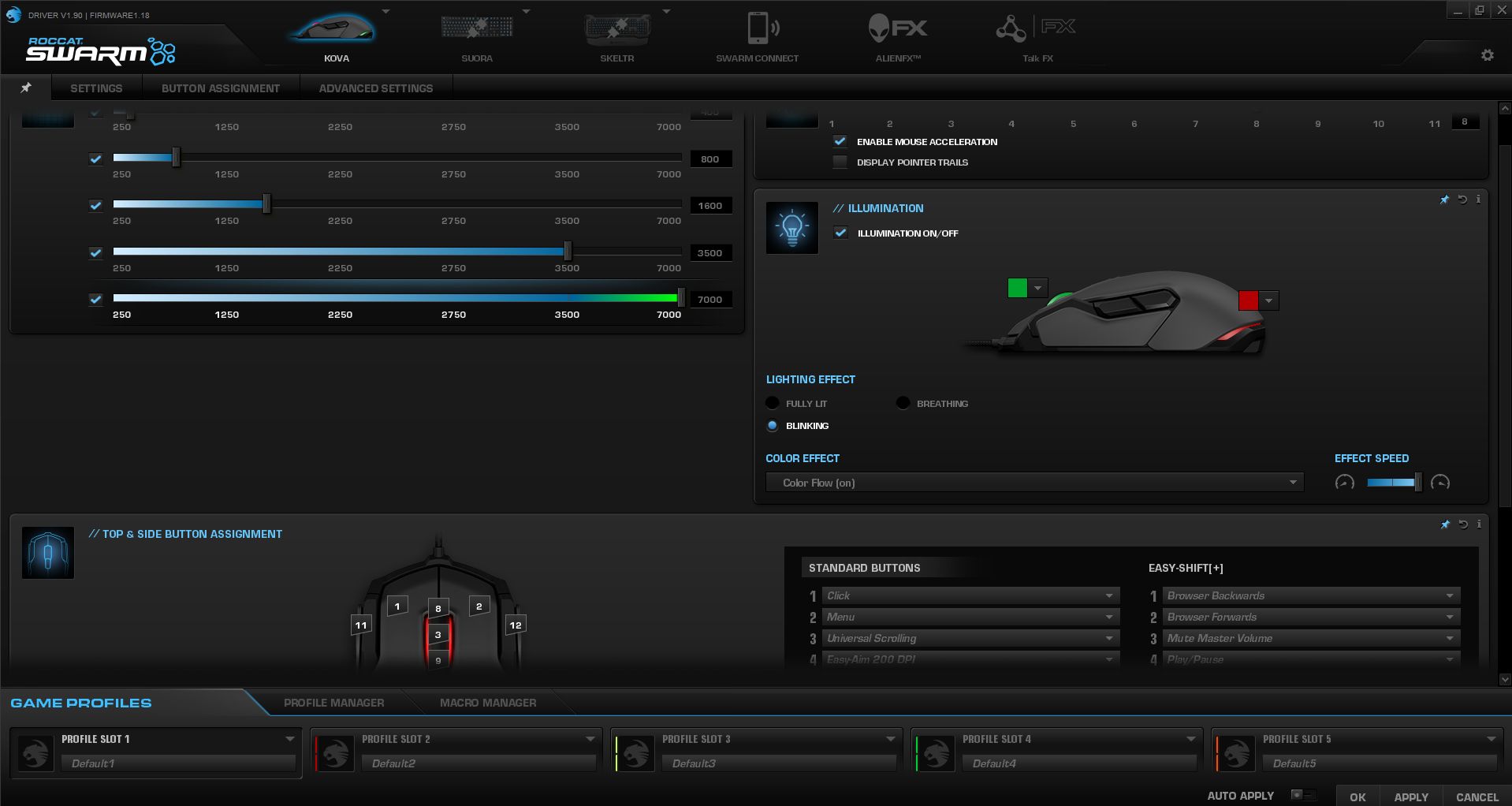Screen dimensions: 1512x806
Task: Pin the Illumination panel
Action: click(x=1444, y=200)
